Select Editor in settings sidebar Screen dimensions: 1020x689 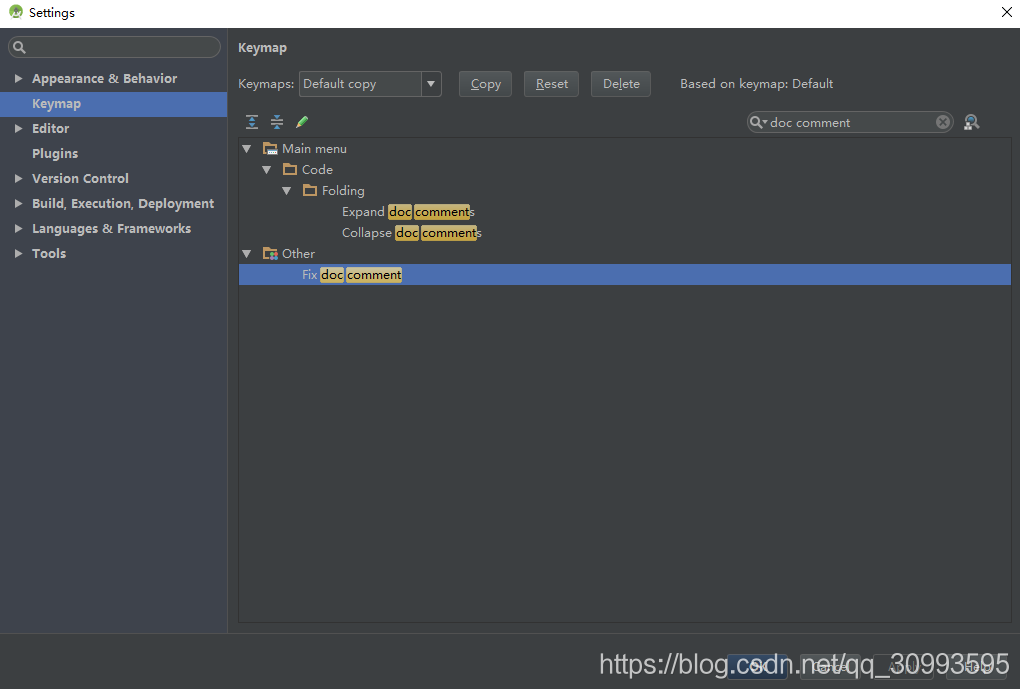tap(50, 128)
